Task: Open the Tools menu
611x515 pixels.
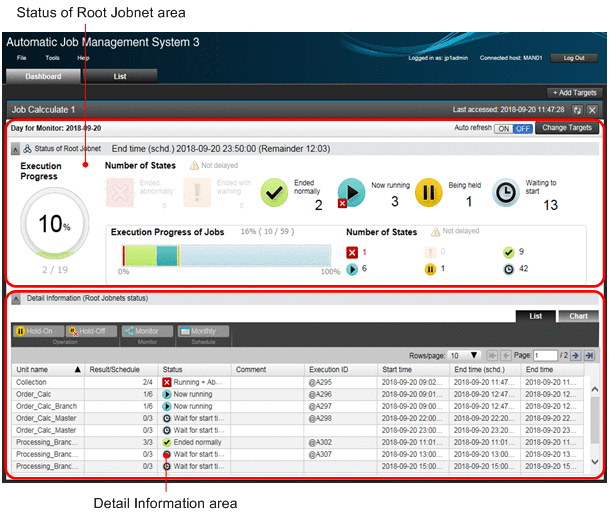Action: pyautogui.click(x=52, y=58)
